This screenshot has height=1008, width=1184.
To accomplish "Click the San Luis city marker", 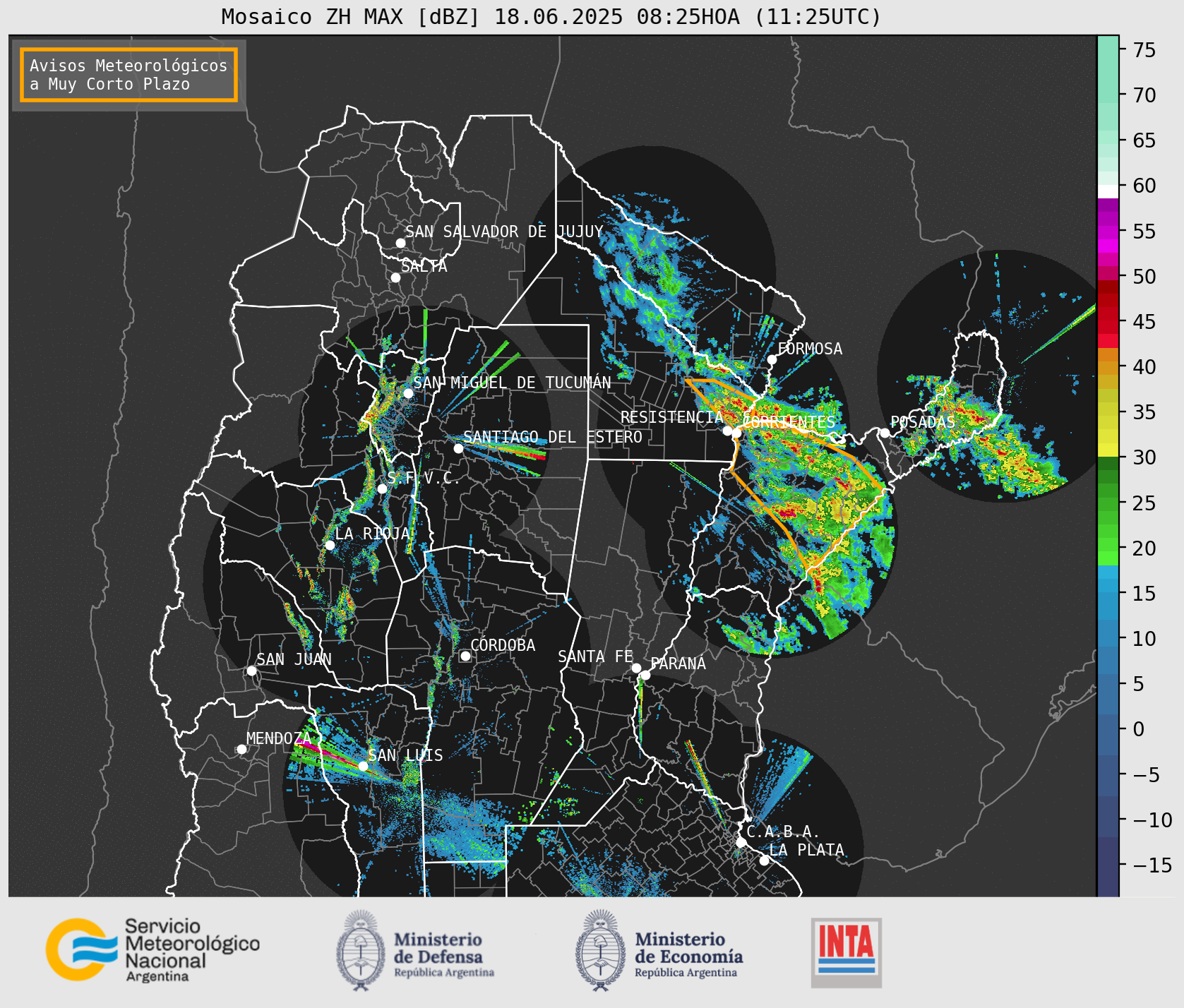I will [363, 766].
